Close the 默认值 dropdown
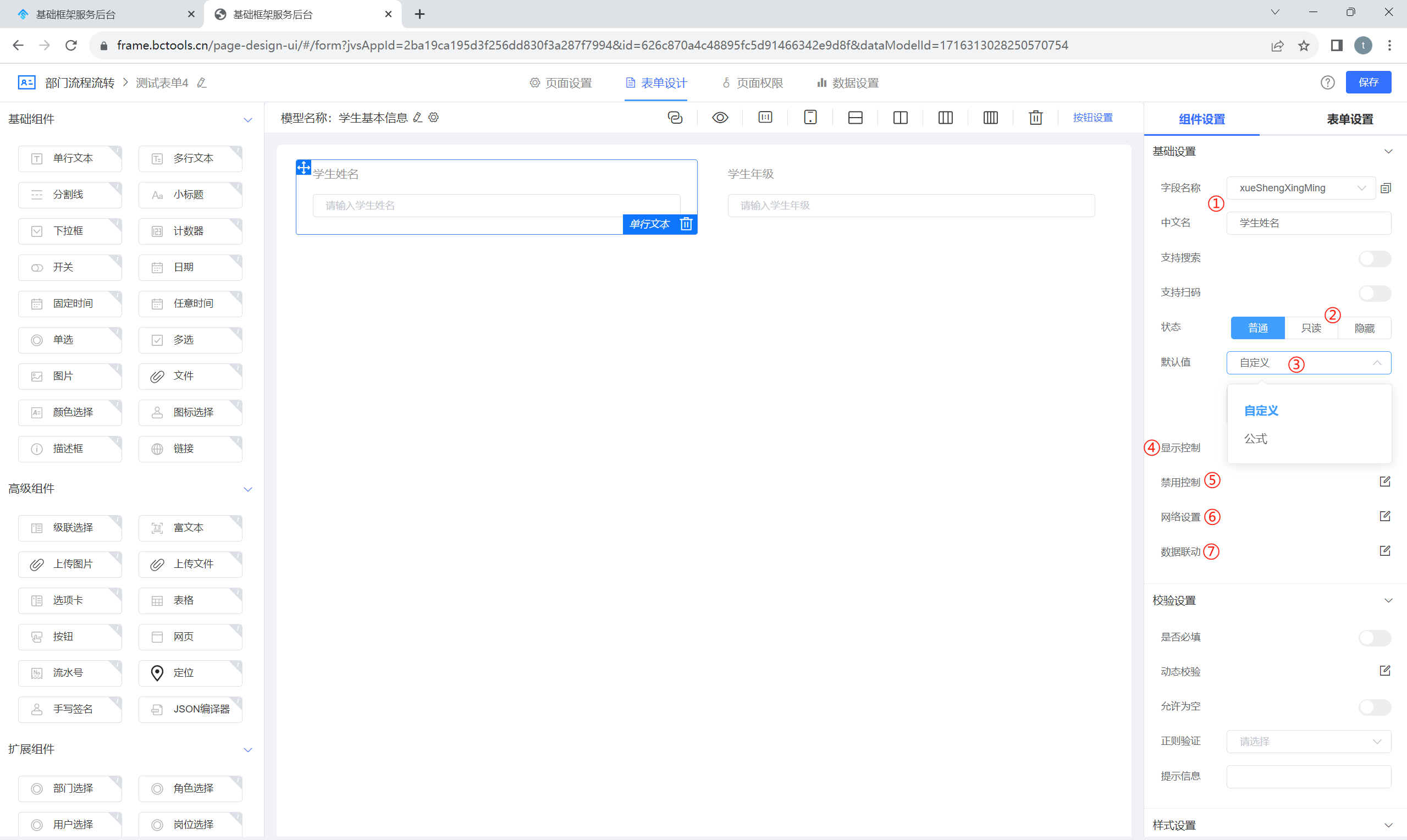The image size is (1407, 840). 1309,363
